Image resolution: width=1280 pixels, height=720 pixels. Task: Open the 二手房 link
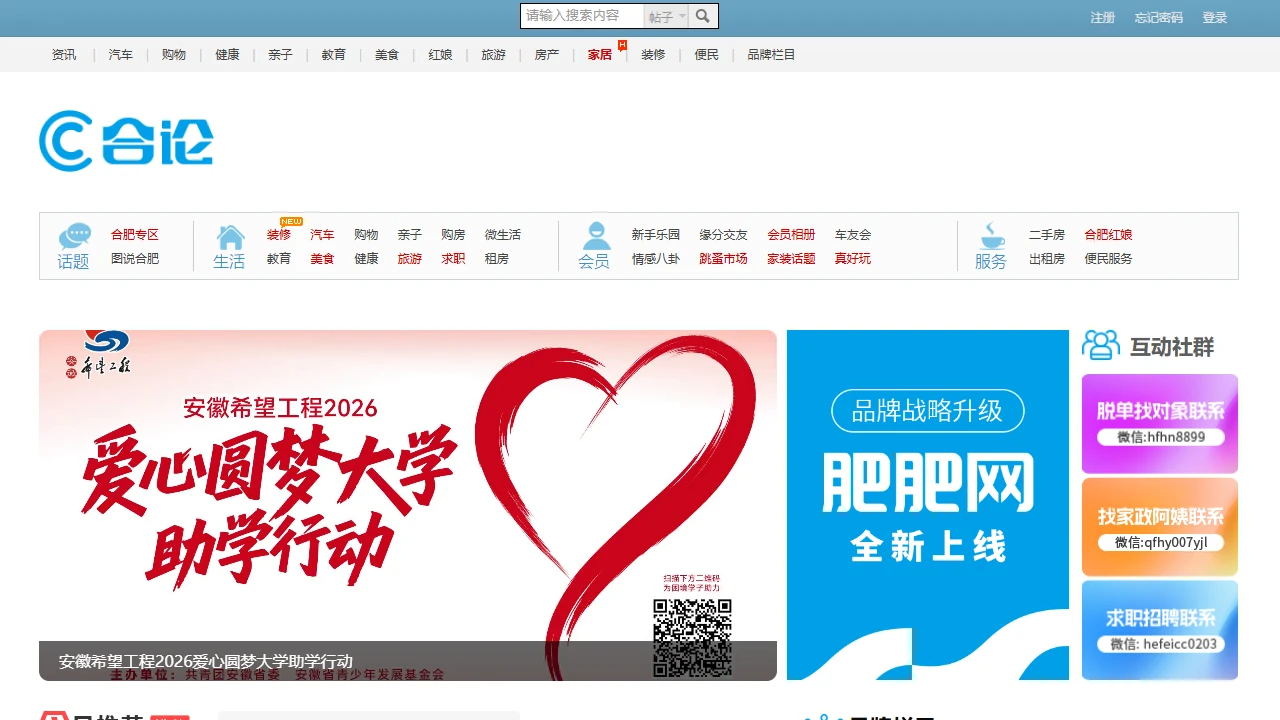[x=1047, y=235]
